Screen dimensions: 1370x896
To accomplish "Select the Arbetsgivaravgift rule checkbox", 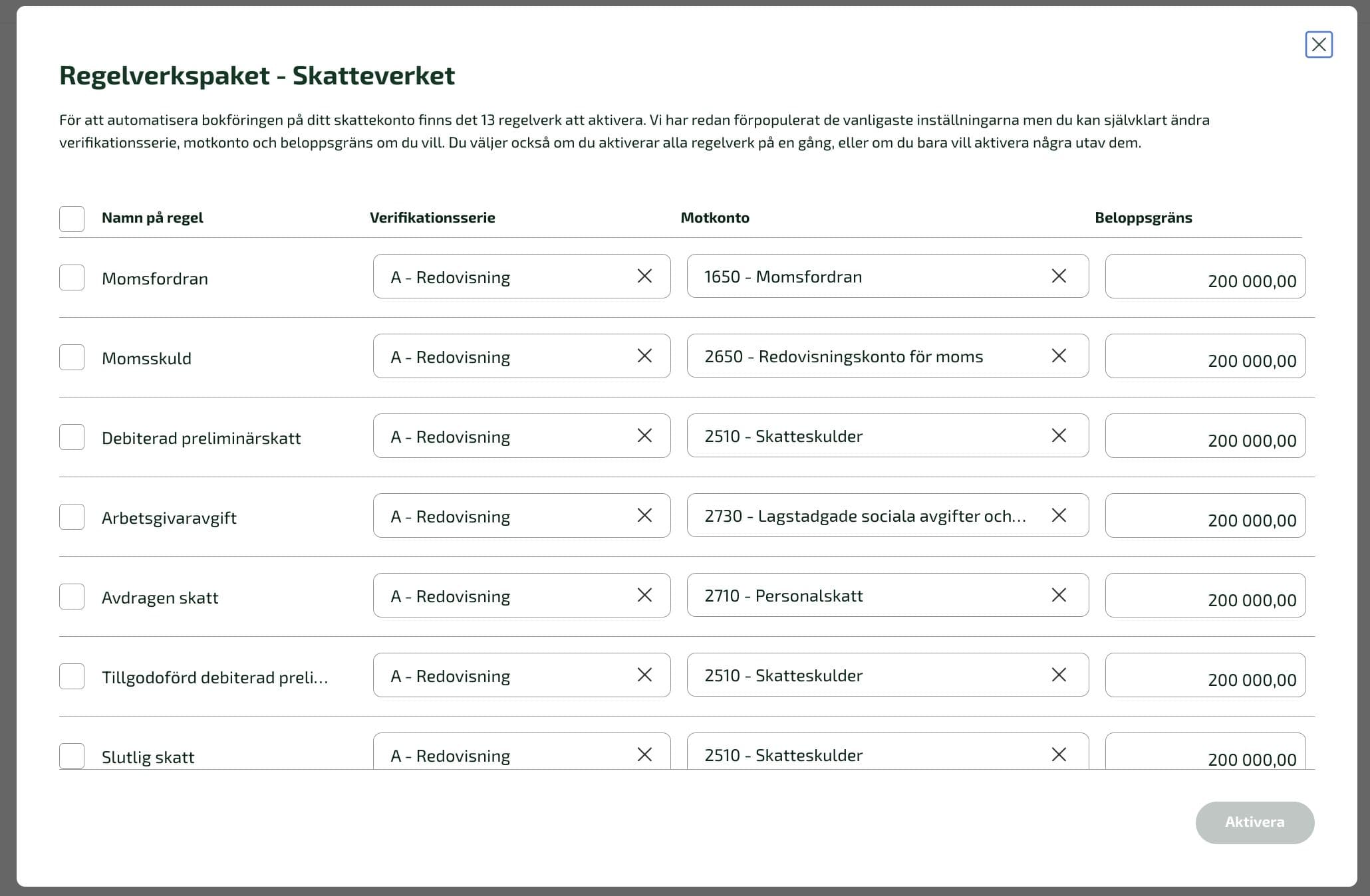I will [72, 517].
